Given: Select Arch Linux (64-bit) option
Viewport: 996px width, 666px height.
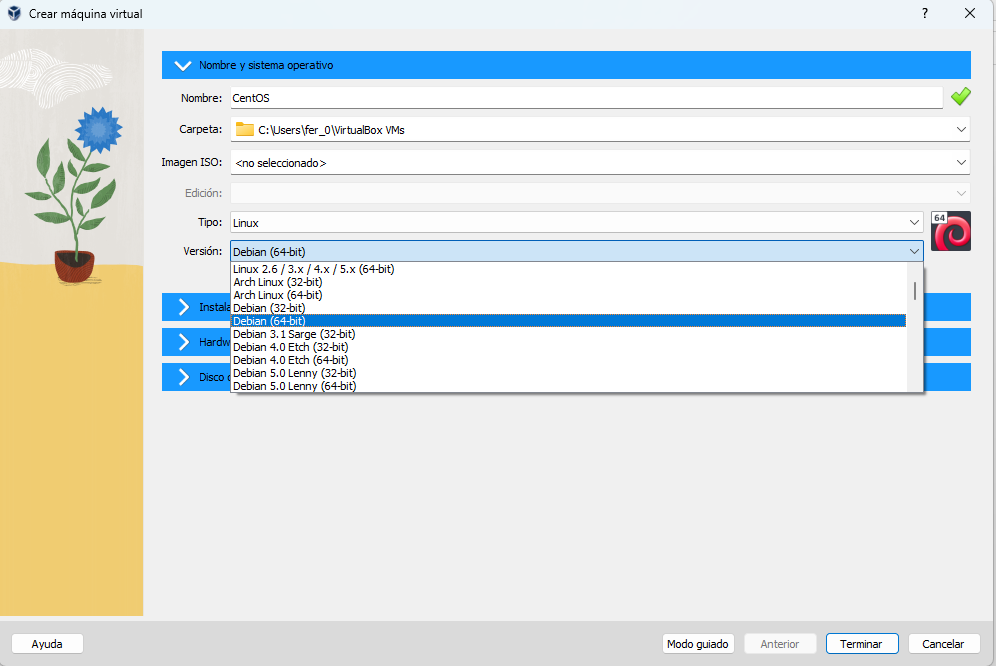Looking at the screenshot, I should (x=569, y=295).
